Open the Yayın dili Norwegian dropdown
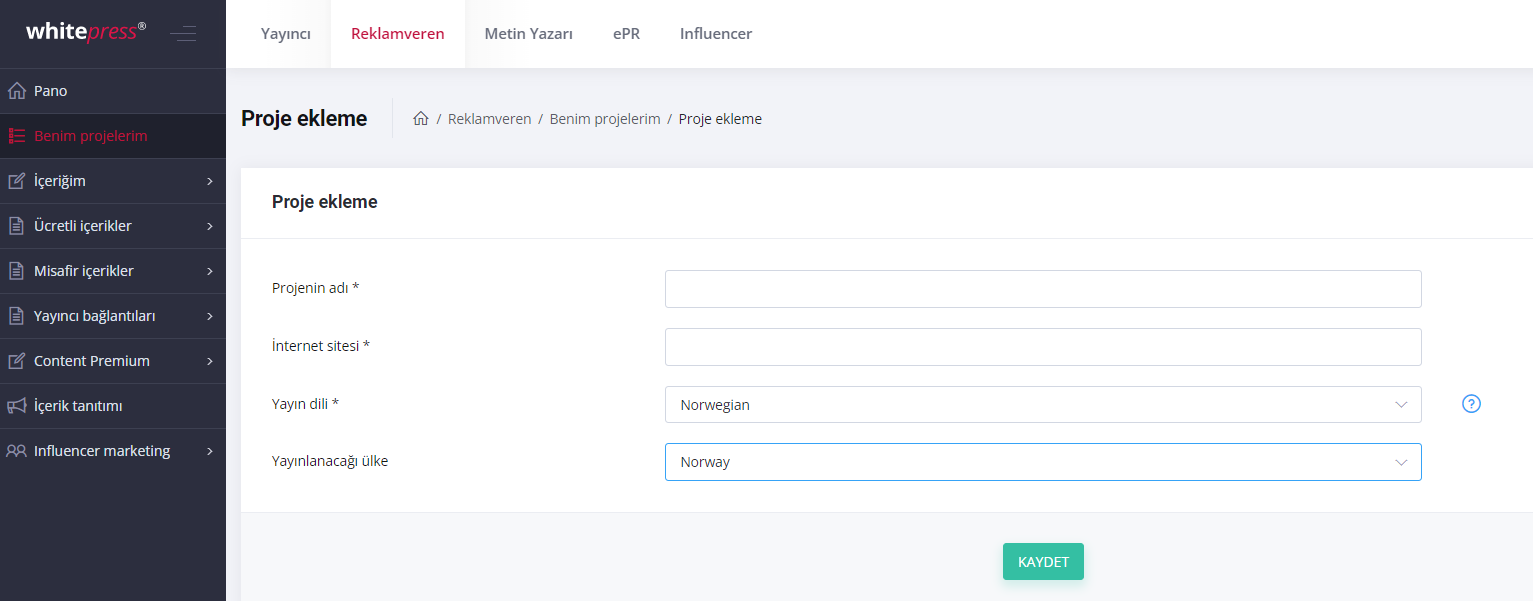This screenshot has width=1533, height=601. coord(1043,405)
